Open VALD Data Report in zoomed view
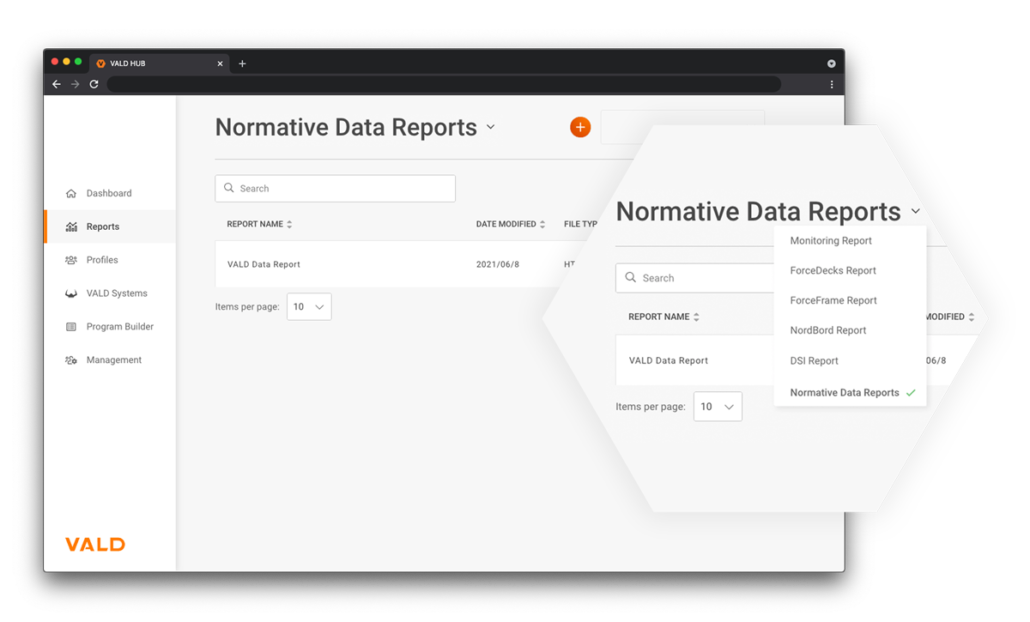 [x=668, y=361]
